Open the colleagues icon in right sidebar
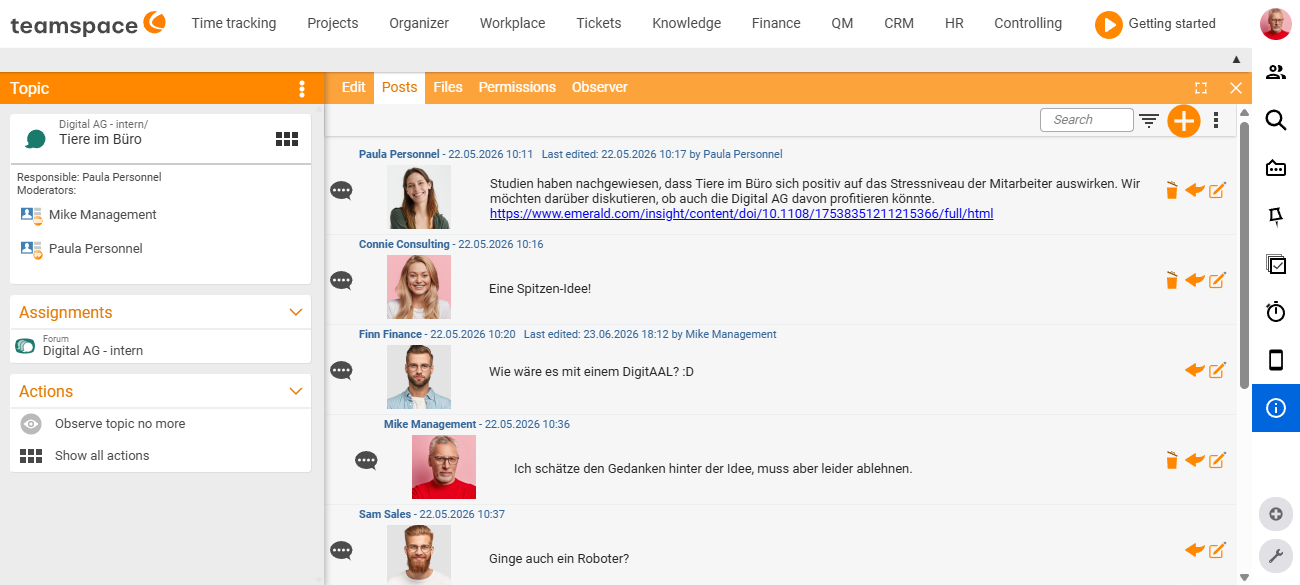Screen dimensions: 1300x585 tap(1276, 72)
